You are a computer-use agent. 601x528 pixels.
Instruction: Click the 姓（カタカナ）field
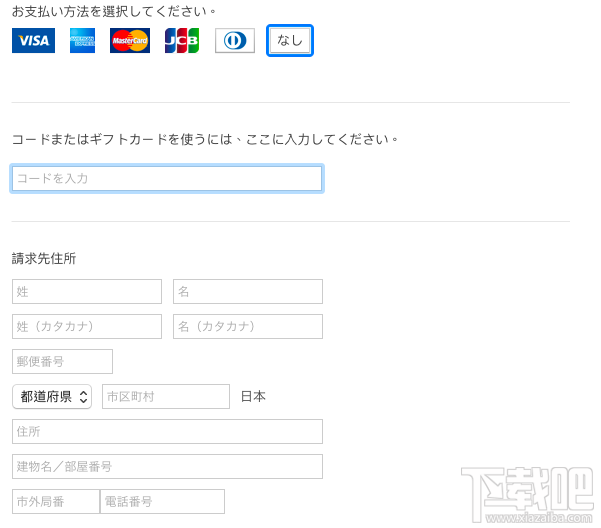point(87,326)
